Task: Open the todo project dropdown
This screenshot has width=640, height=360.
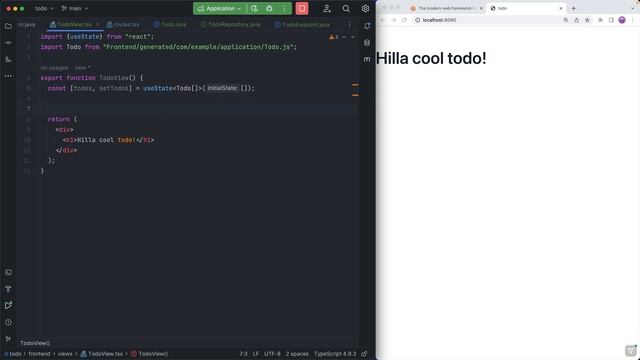Action: tap(44, 8)
